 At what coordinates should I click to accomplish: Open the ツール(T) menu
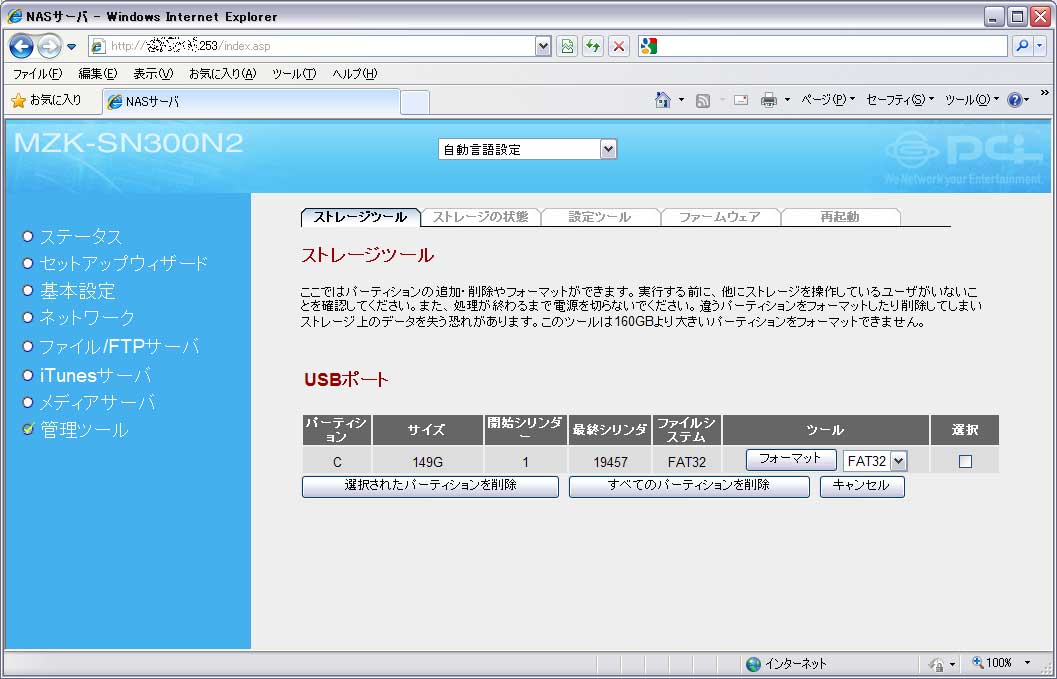(294, 73)
